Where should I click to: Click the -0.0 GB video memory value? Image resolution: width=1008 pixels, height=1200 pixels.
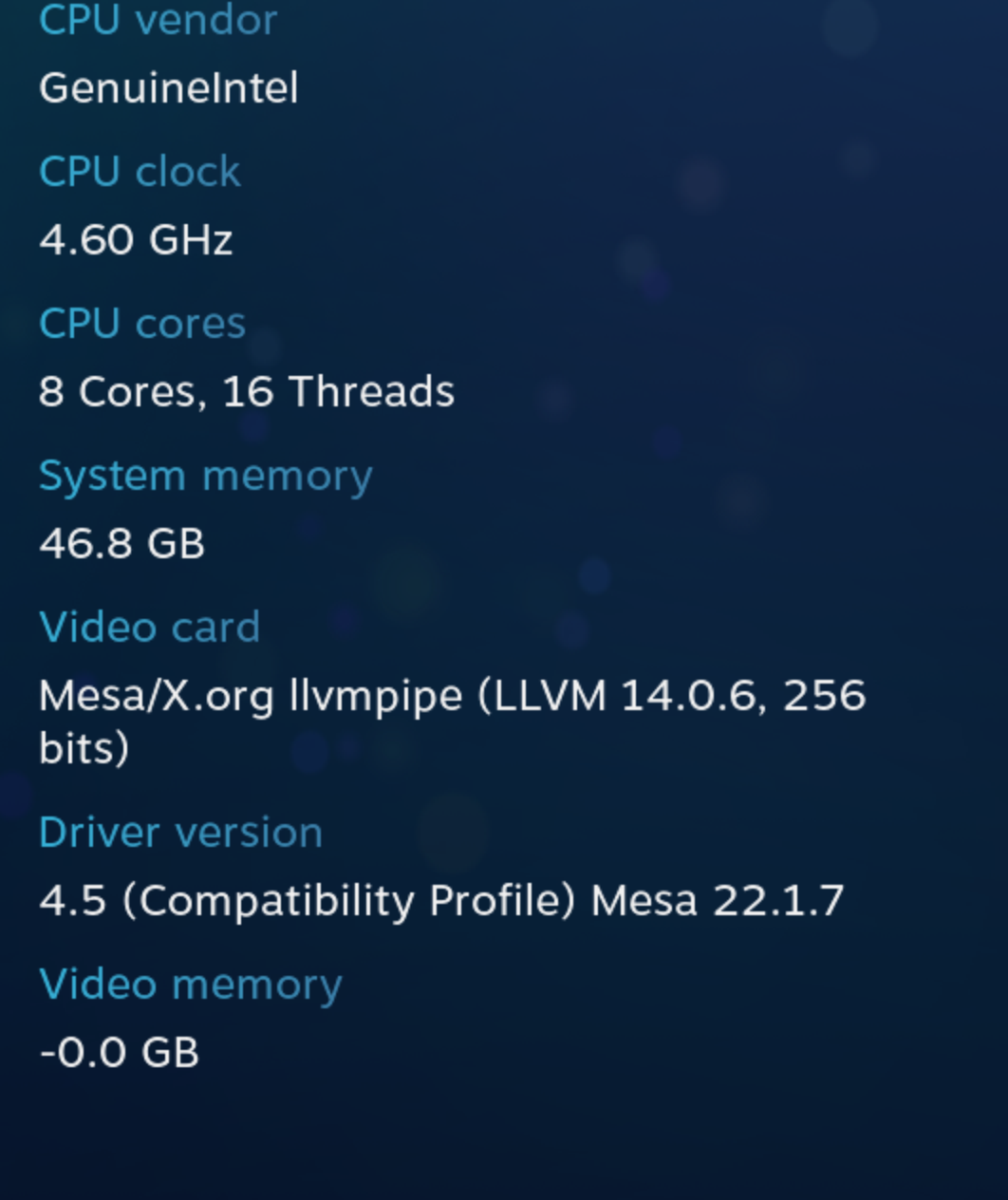(x=118, y=1053)
